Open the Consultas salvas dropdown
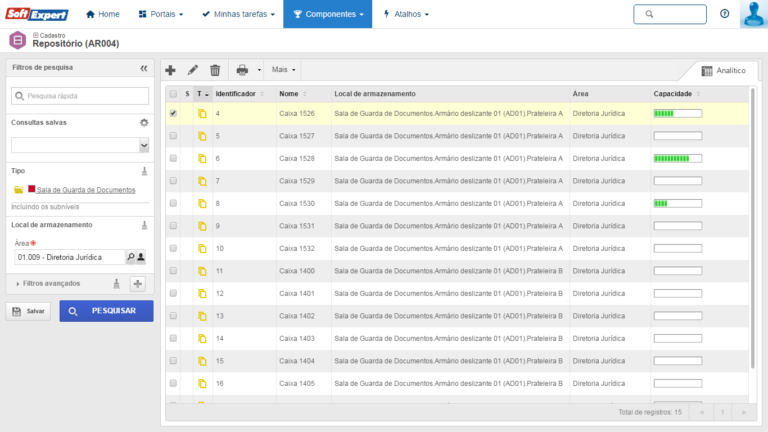Screen dimensions: 768x432 [x=80, y=145]
